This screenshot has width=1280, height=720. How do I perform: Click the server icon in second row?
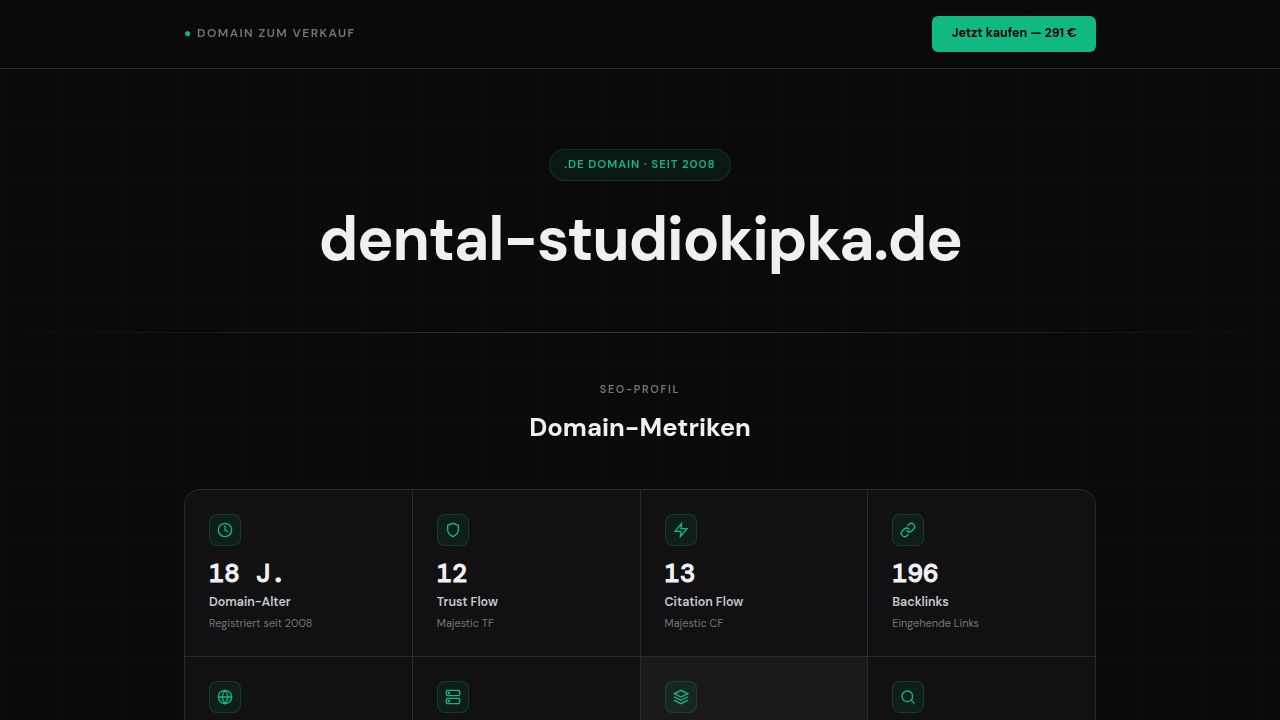[x=453, y=697]
